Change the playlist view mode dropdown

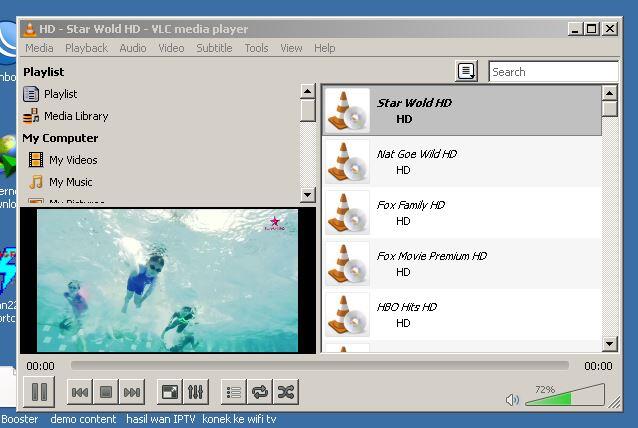pos(466,72)
